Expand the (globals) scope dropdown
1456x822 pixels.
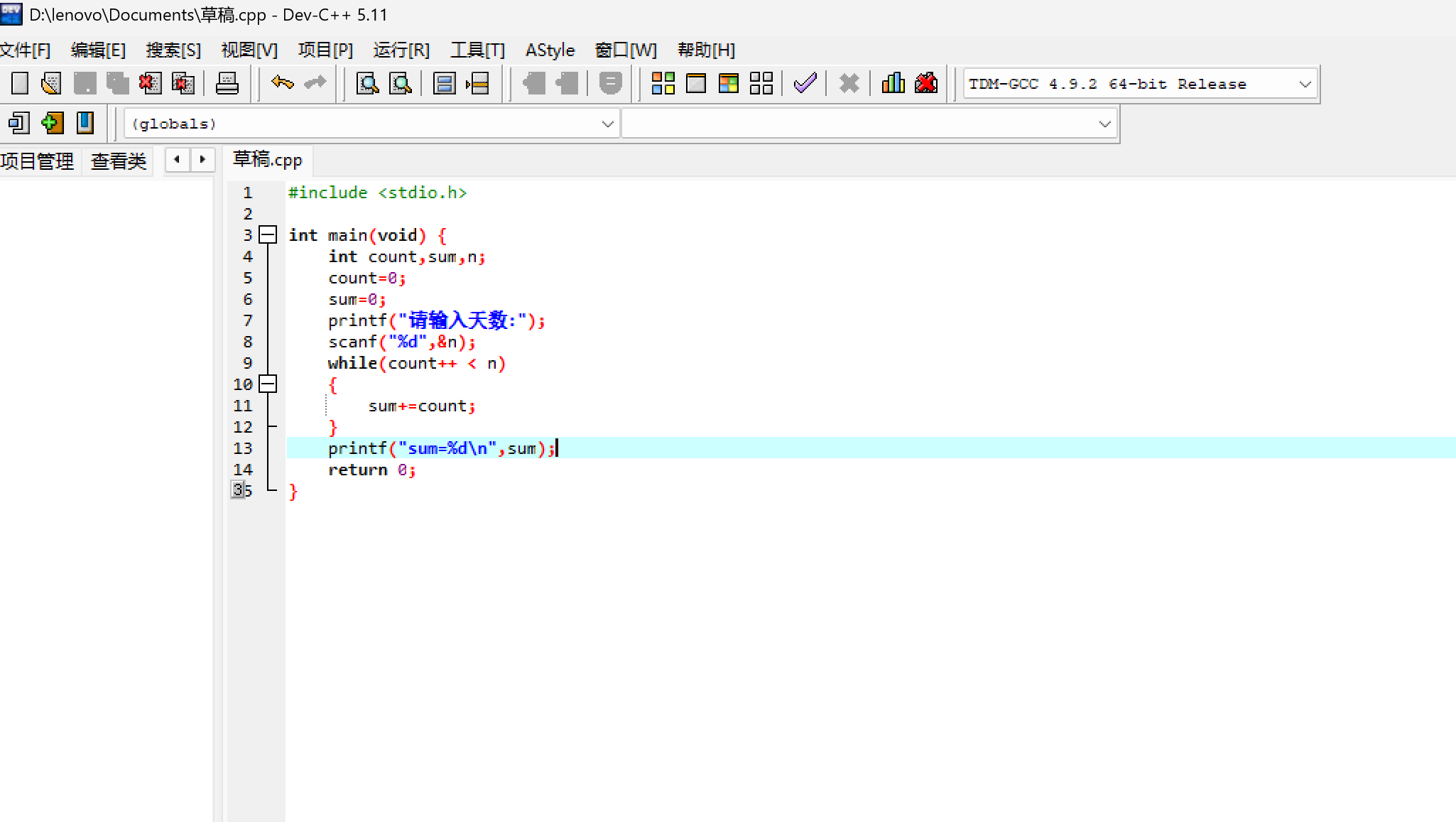[607, 124]
